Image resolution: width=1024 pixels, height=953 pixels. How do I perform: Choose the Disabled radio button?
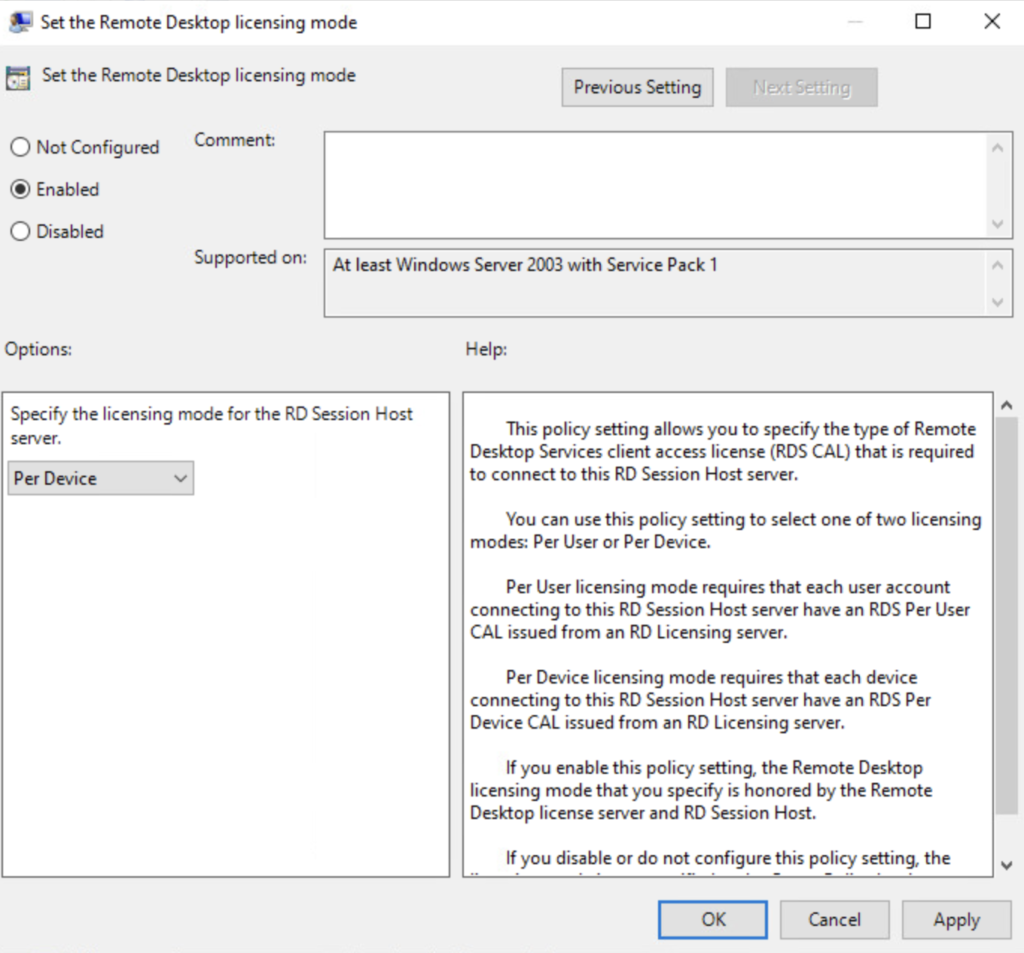coord(20,231)
